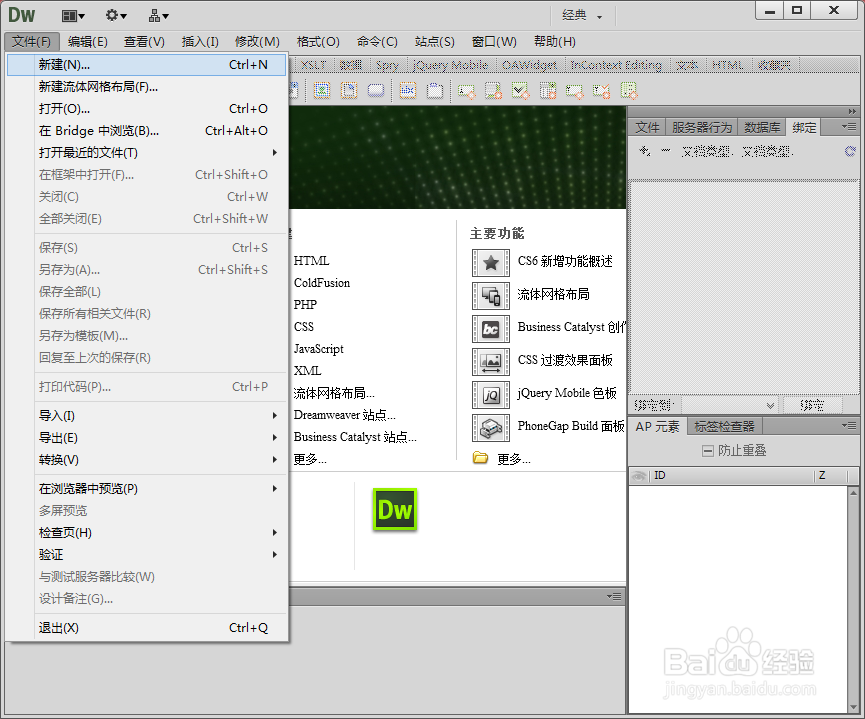This screenshot has width=865, height=719.
Task: Insert Spry validation textarea
Action: pyautogui.click(x=493, y=91)
